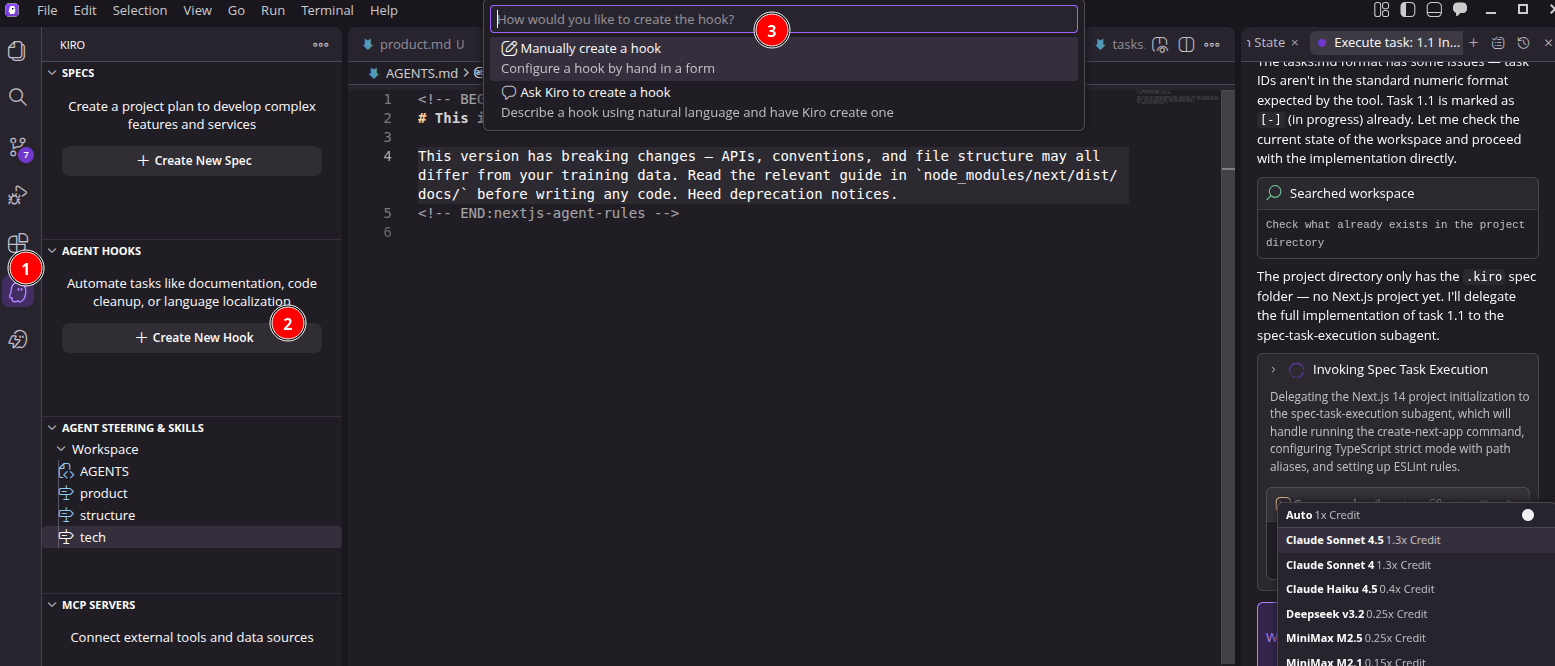Choose Manually create a hook option

784,58
